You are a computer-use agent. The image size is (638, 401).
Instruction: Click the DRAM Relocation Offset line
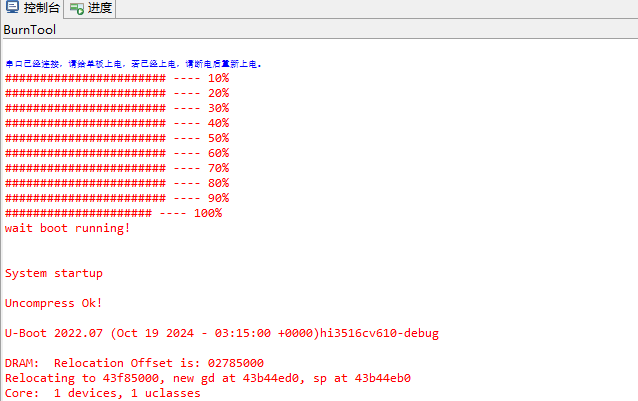[134, 363]
